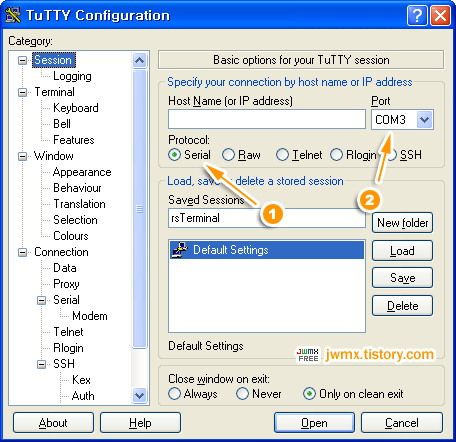The image size is (456, 442).
Task: Select the Window category
Action: tap(54, 156)
